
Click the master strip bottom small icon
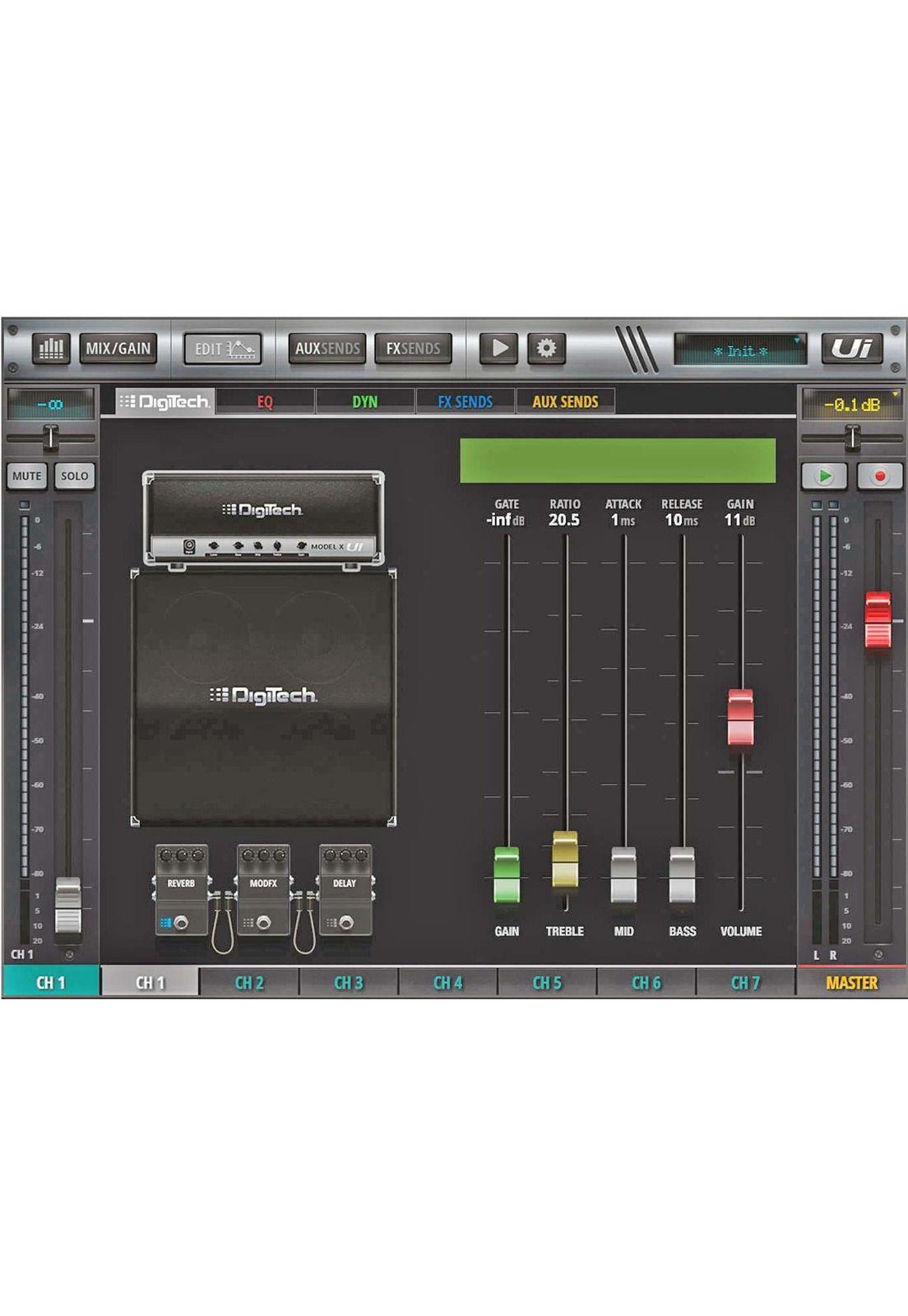(878, 955)
